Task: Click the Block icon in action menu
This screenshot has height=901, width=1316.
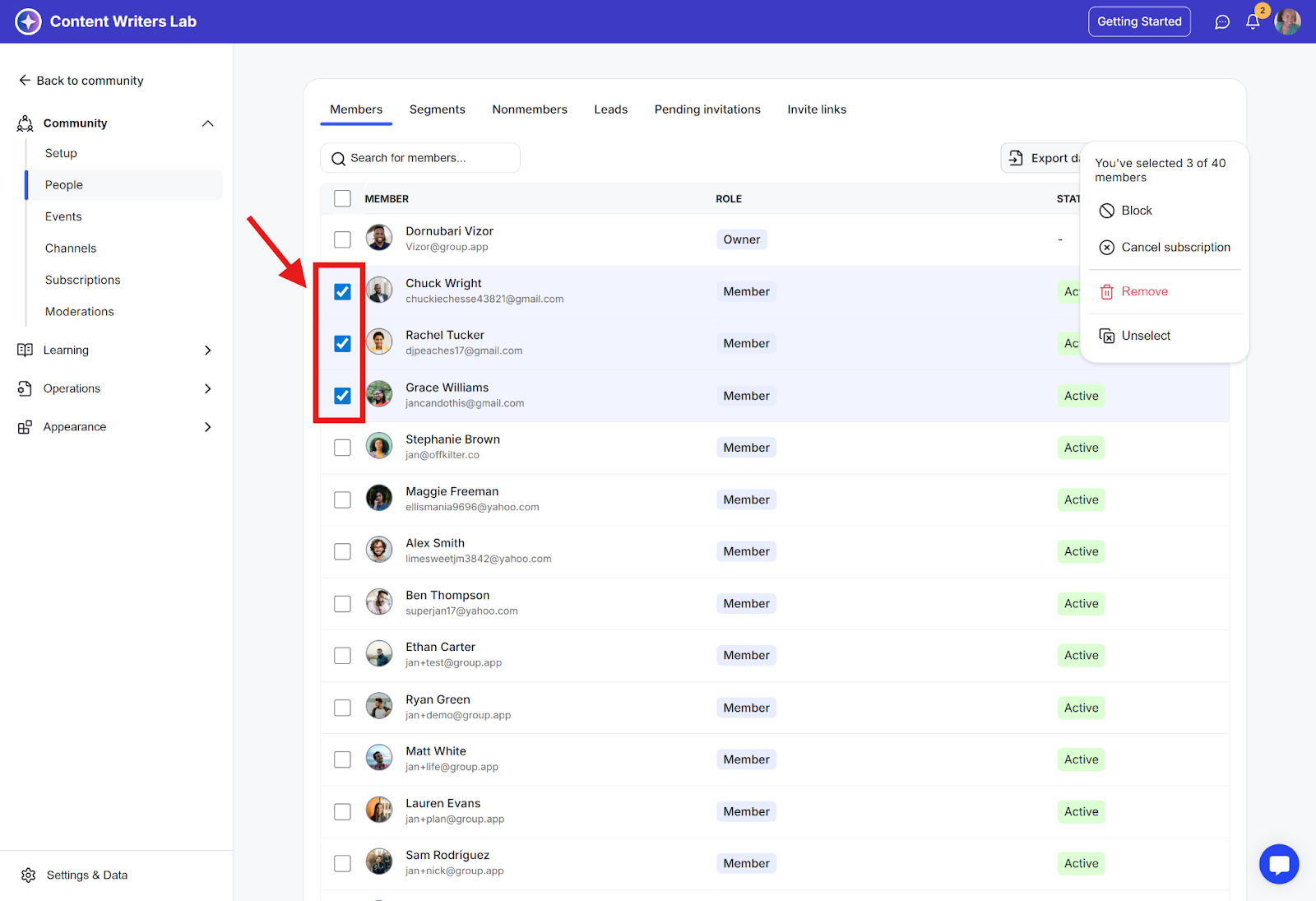Action: [1107, 211]
